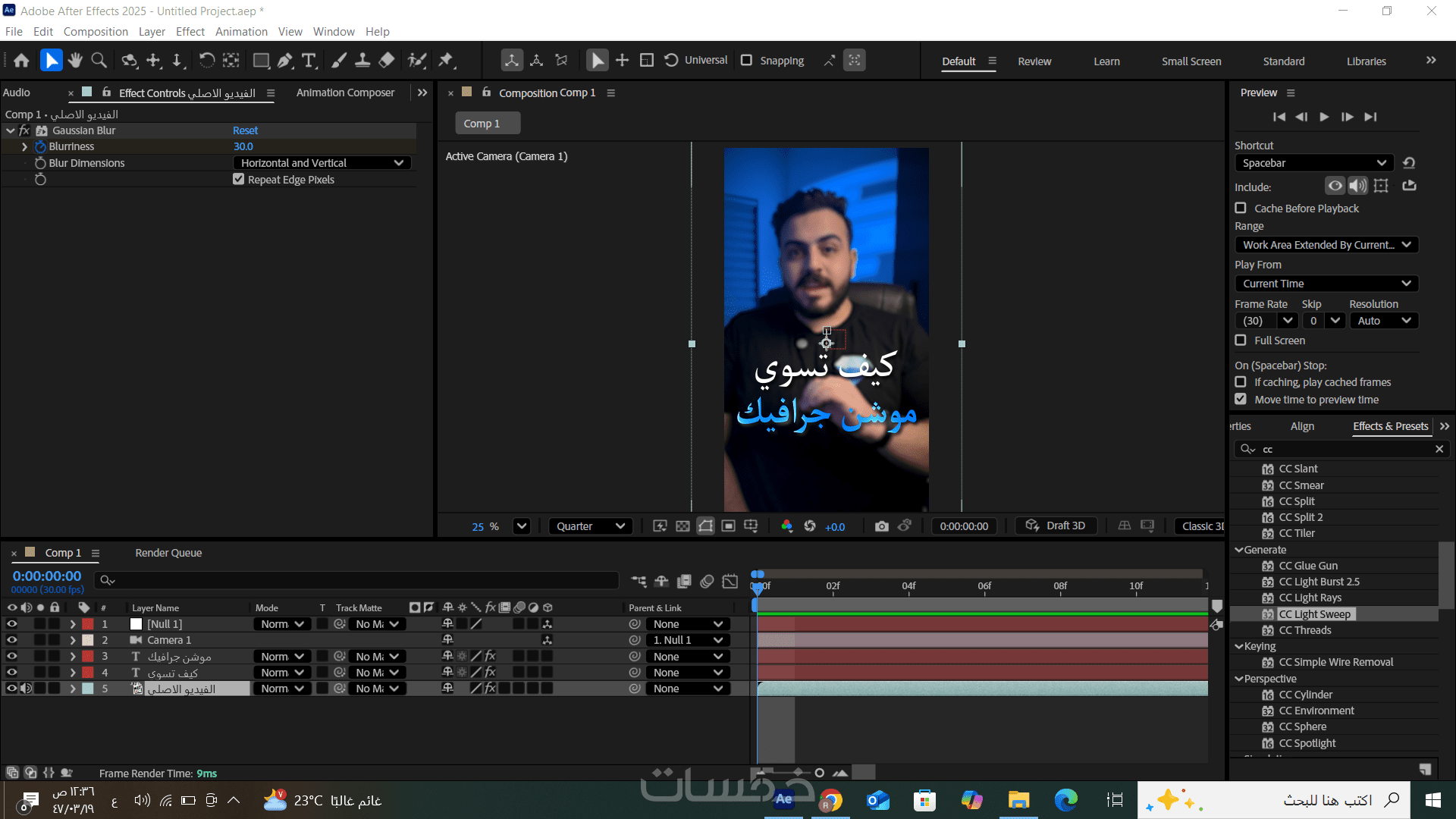This screenshot has width=1456, height=819.
Task: Toggle Repeat Edge Pixels checkbox
Action: [239, 180]
